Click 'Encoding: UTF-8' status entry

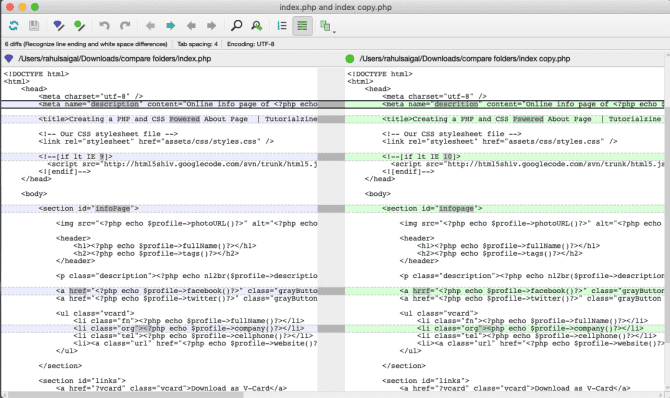(250, 44)
